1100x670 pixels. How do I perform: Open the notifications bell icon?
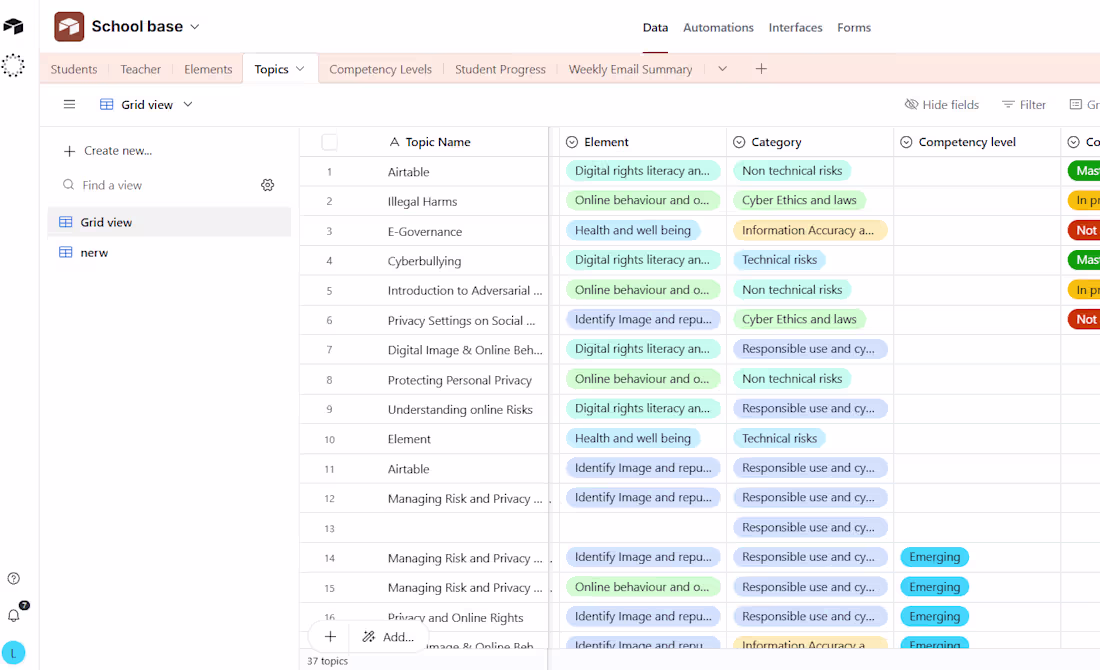click(14, 615)
